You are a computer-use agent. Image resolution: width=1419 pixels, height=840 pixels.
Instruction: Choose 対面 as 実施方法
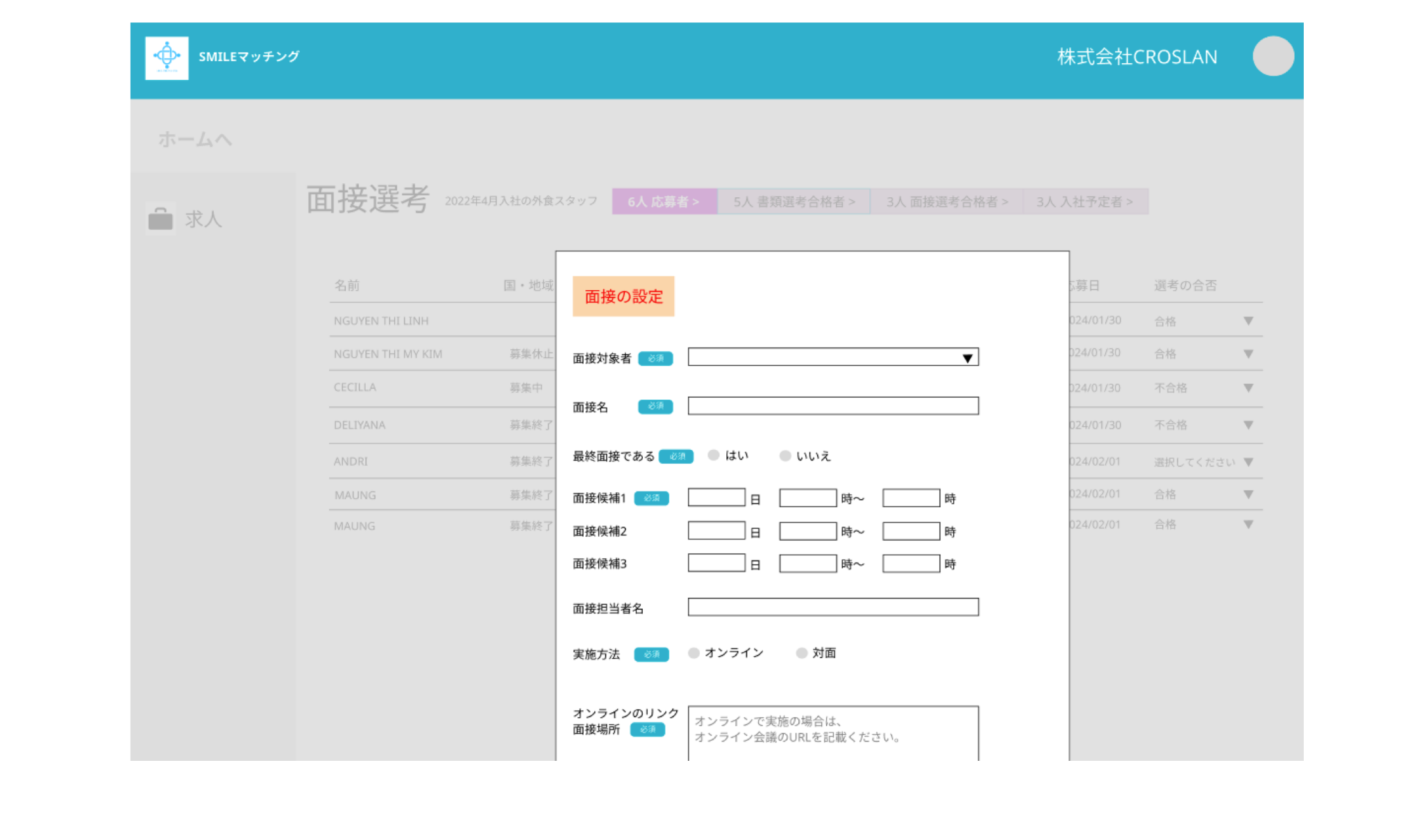tap(802, 653)
